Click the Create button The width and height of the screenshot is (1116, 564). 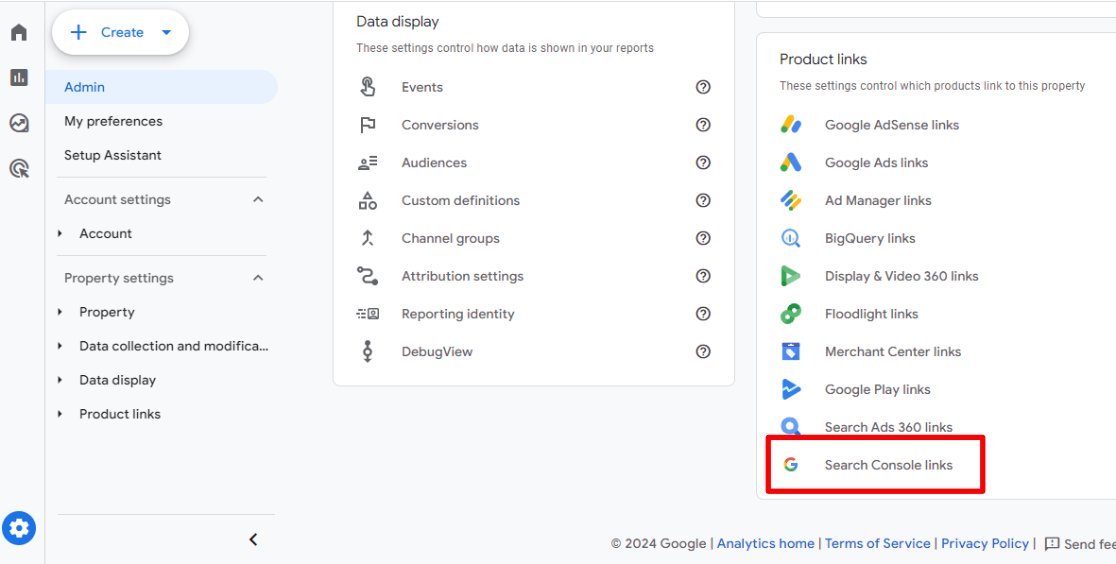point(120,32)
